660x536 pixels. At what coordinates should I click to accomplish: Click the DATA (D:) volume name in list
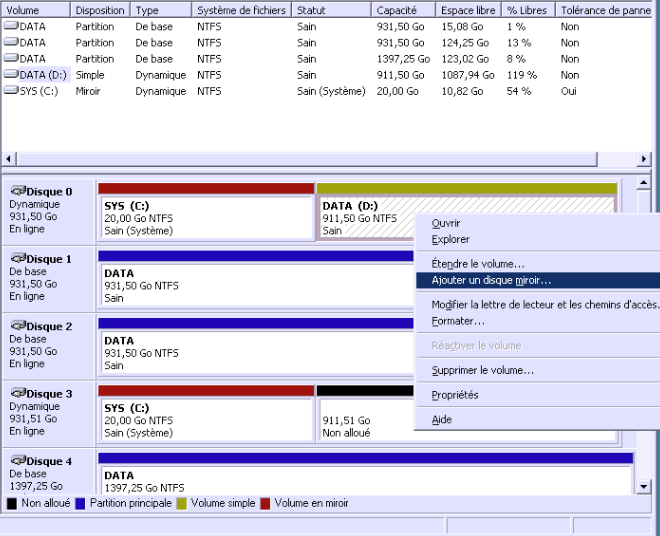coord(43,75)
